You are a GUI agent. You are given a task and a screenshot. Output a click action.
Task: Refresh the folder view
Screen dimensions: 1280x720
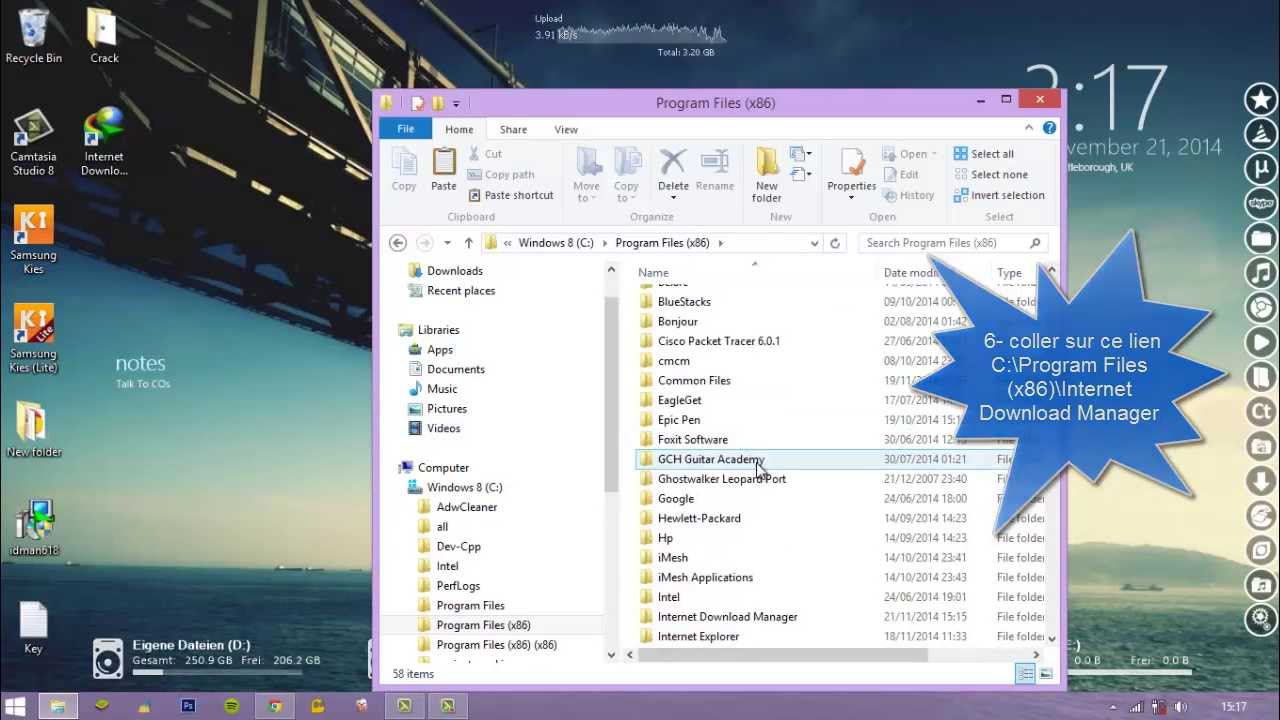coord(835,243)
